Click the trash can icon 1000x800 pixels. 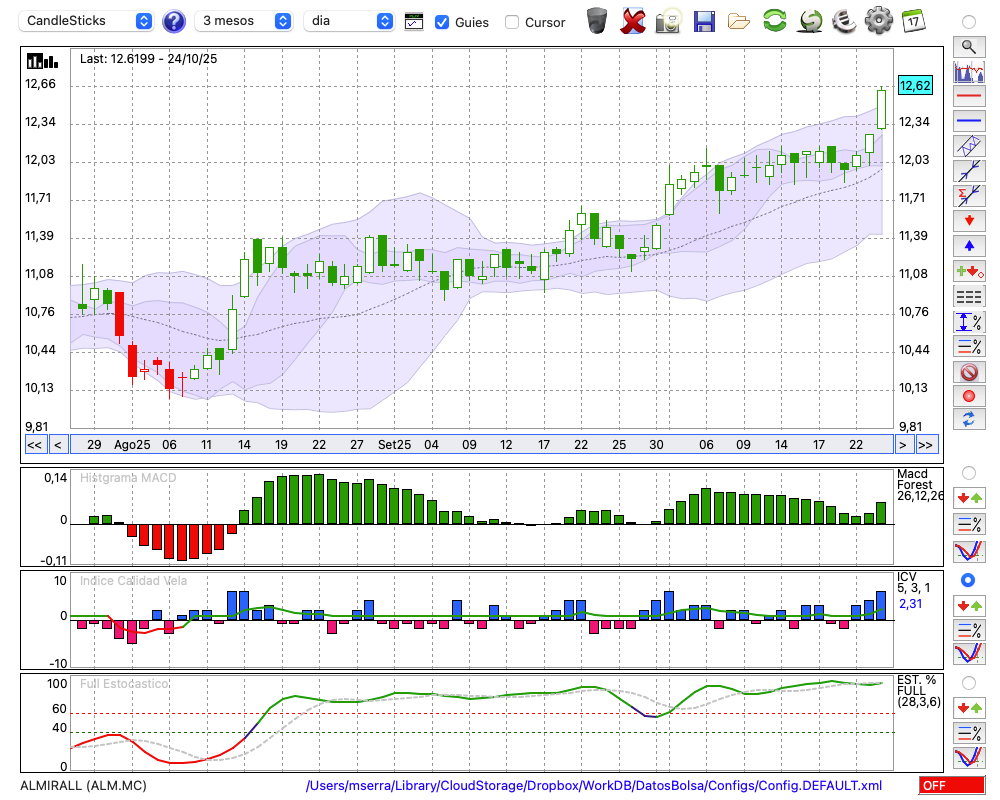click(x=597, y=21)
